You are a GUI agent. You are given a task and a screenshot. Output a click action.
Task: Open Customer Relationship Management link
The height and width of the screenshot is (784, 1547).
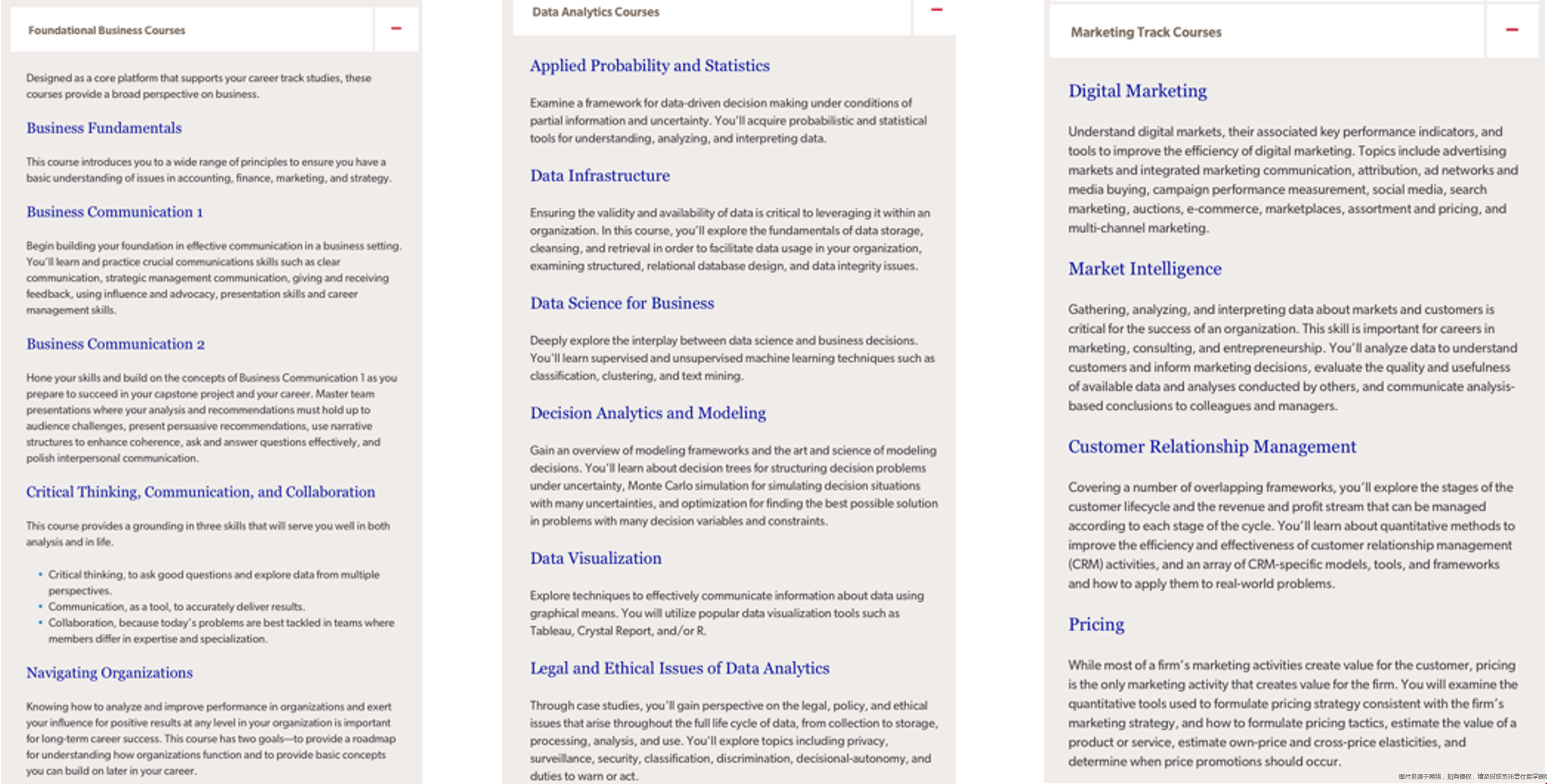pos(1211,447)
